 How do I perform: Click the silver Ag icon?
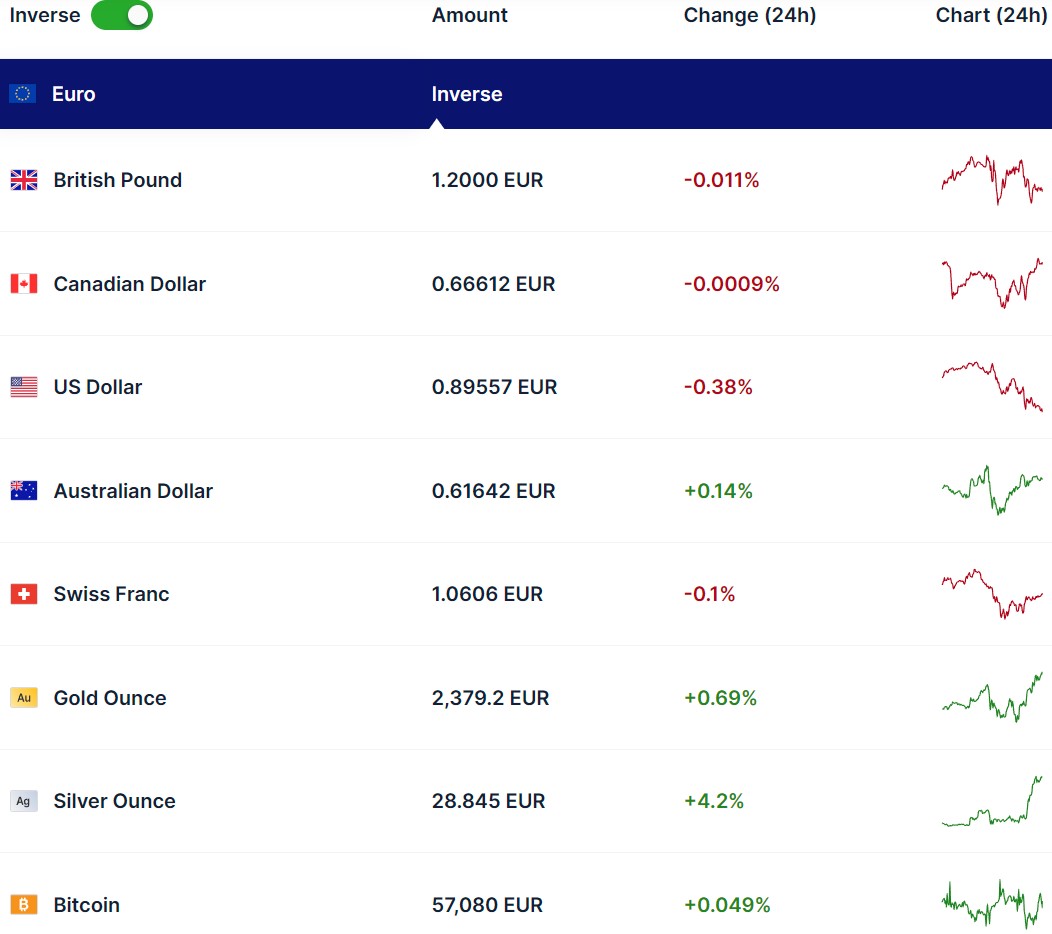coord(23,801)
